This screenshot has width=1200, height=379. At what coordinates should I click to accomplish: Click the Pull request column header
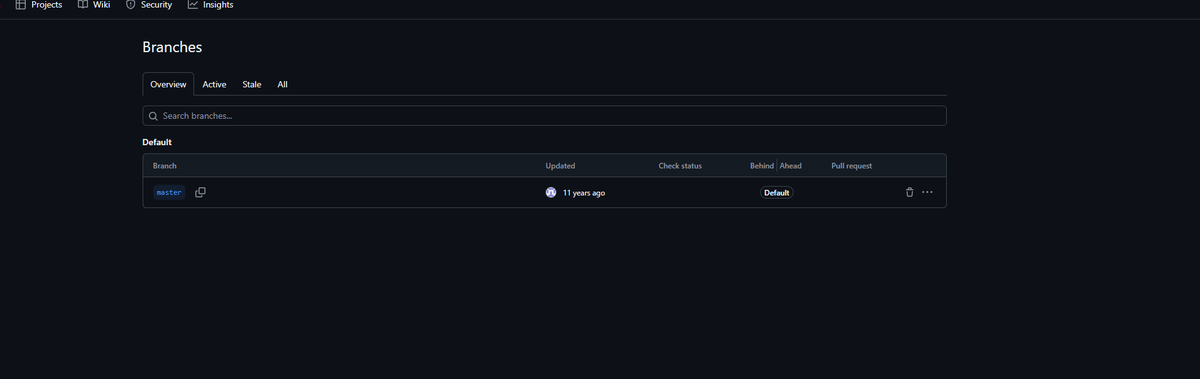pyautogui.click(x=852, y=165)
